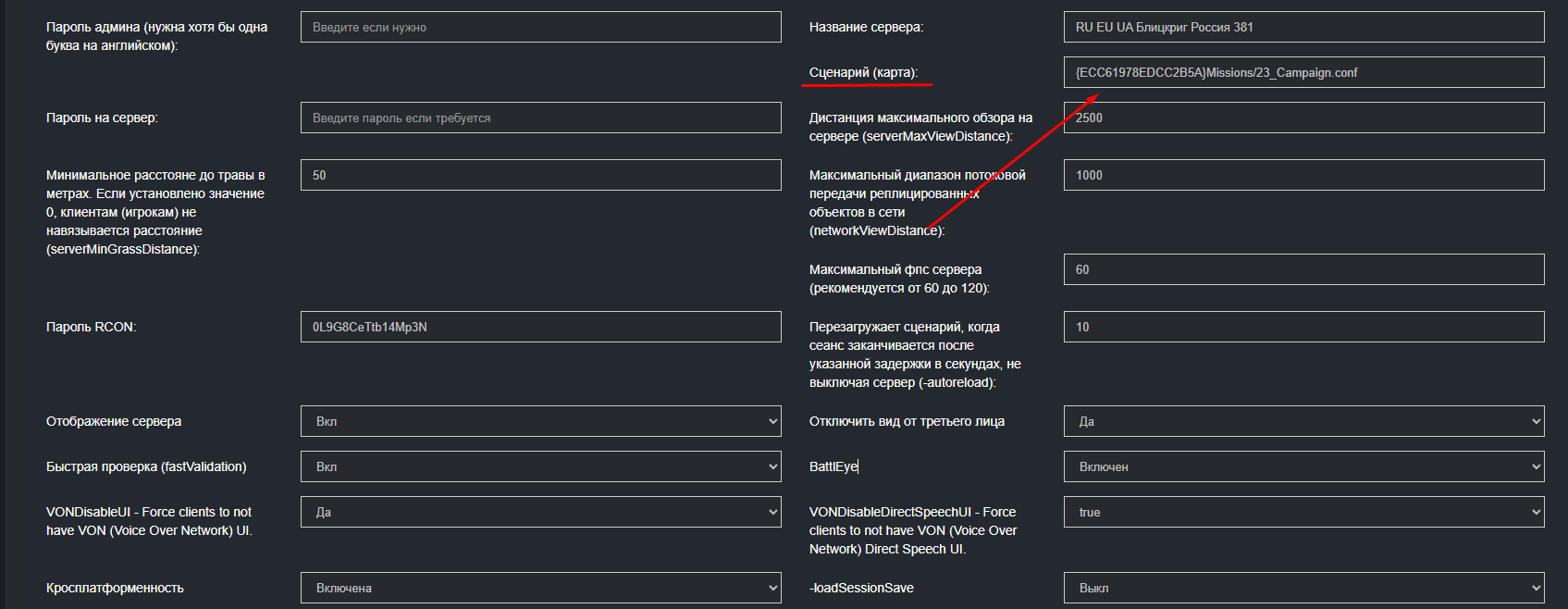Click the 'Пароль RCON' label text
Image resolution: width=1568 pixels, height=609 pixels.
[91, 327]
